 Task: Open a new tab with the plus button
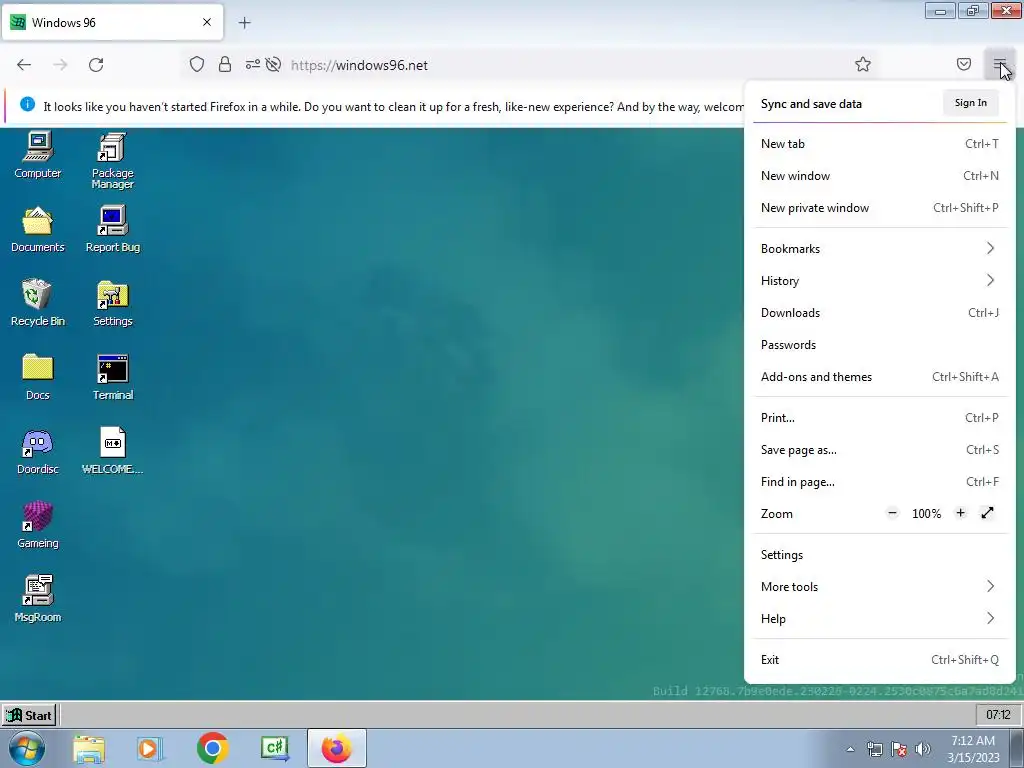pos(245,23)
